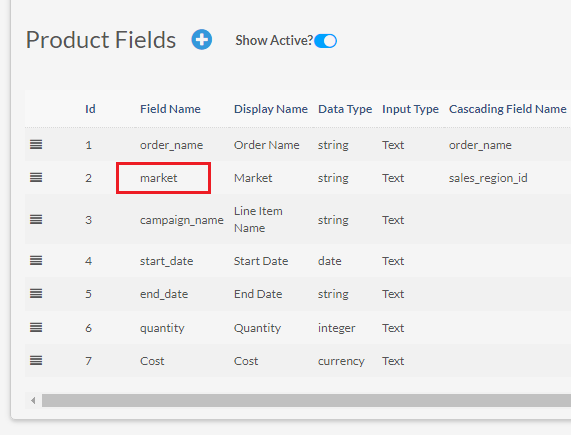Screen dimensions: 571x435
Task: Click the sales_region_id cascading field cell
Action: (488, 178)
